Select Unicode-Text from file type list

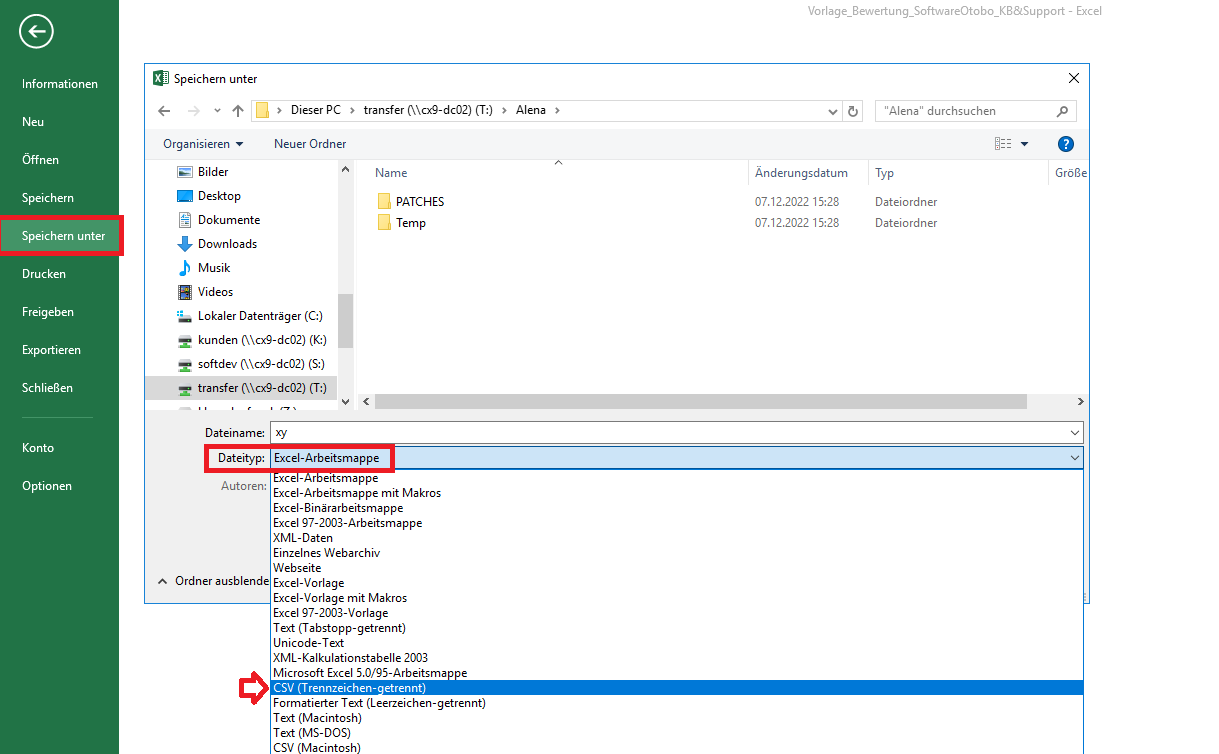[x=308, y=643]
